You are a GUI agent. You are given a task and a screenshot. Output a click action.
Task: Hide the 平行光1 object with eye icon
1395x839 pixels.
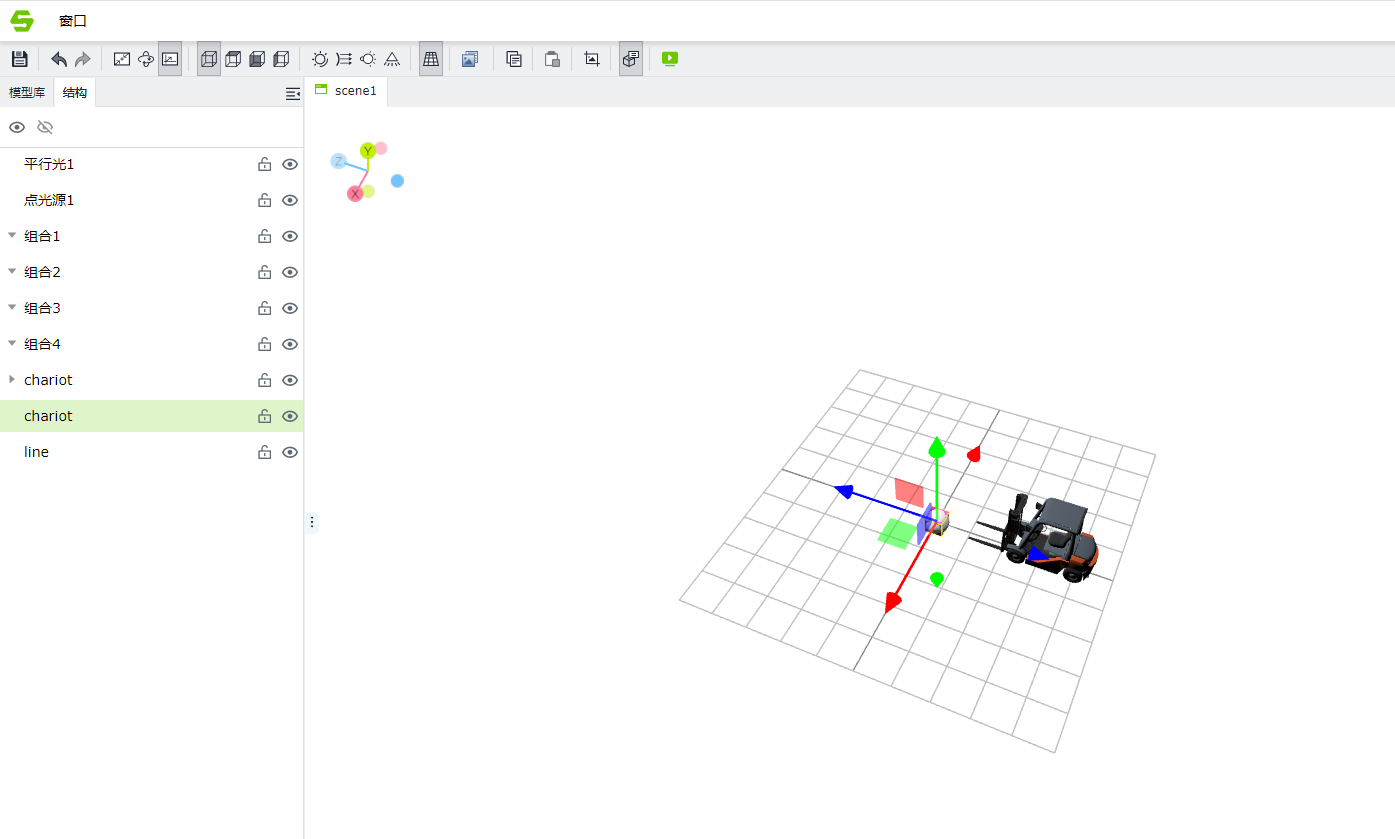tap(290, 164)
